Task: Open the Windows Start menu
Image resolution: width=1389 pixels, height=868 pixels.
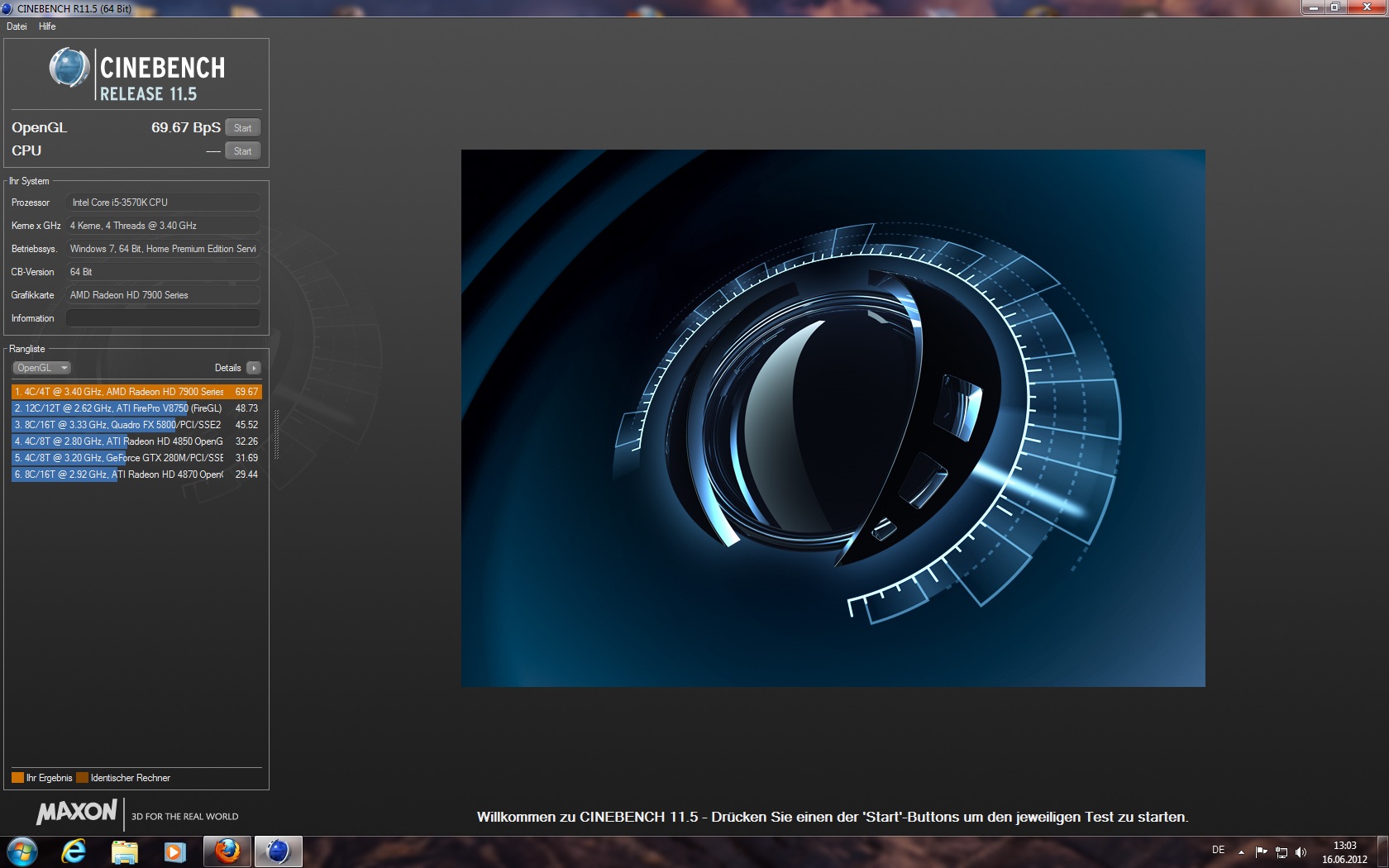Action: tap(22, 851)
